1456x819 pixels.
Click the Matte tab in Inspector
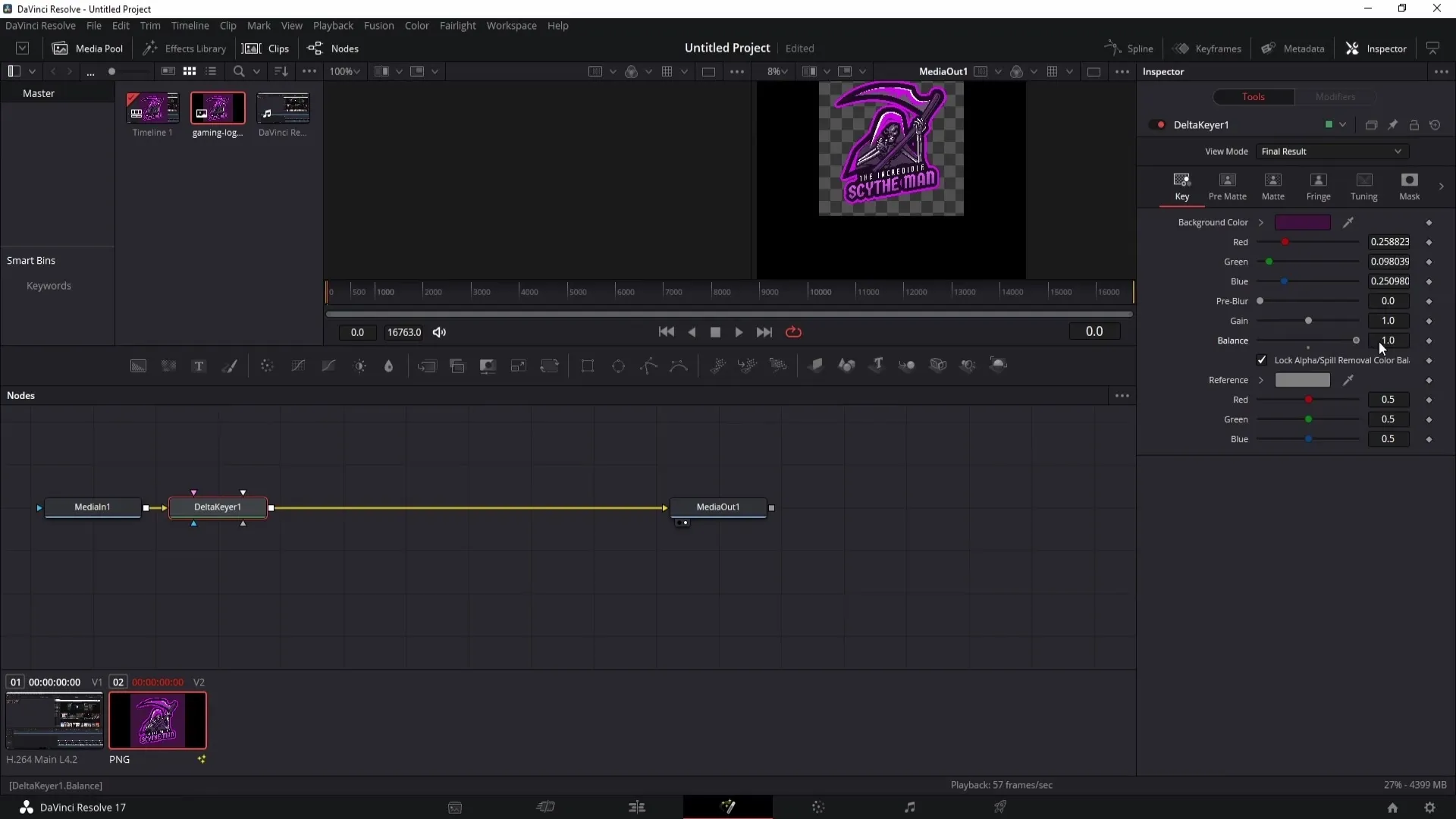click(x=1273, y=185)
